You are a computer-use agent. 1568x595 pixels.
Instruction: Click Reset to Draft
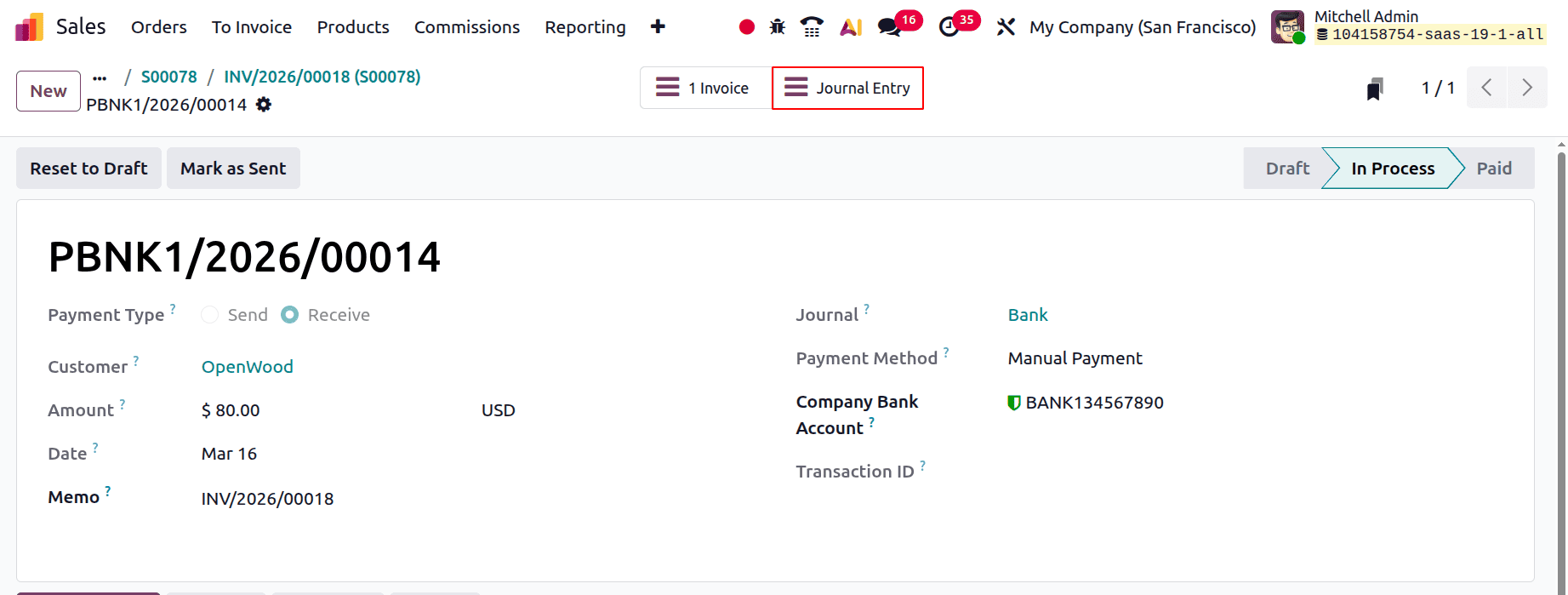coord(89,169)
